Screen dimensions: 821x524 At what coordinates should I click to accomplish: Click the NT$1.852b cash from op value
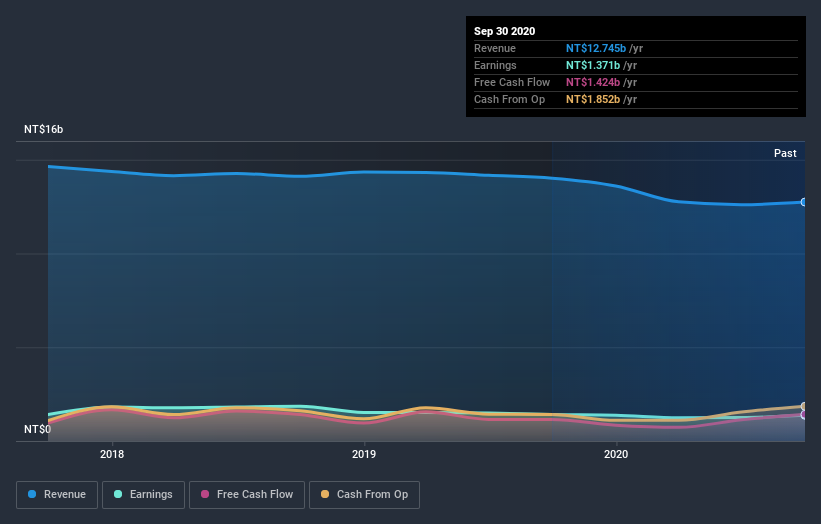593,99
